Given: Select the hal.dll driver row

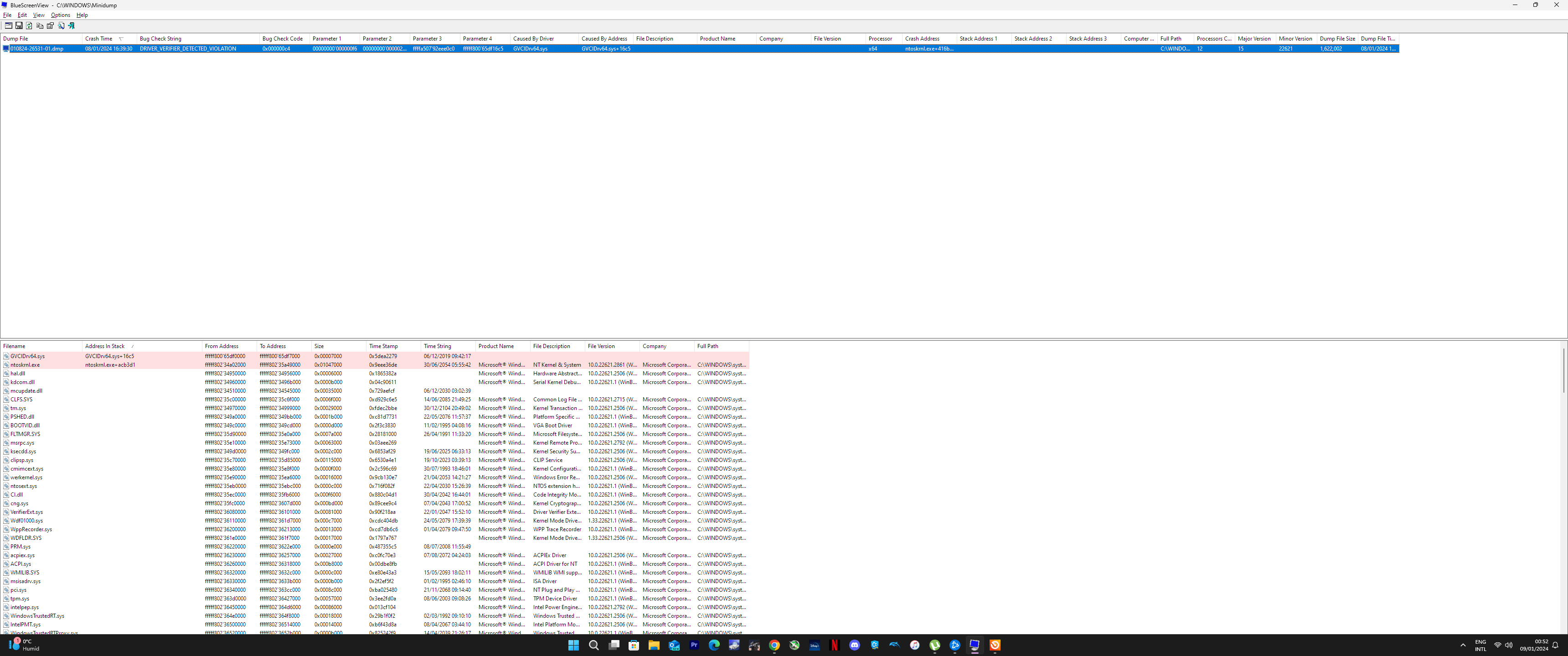Looking at the screenshot, I should (x=375, y=374).
